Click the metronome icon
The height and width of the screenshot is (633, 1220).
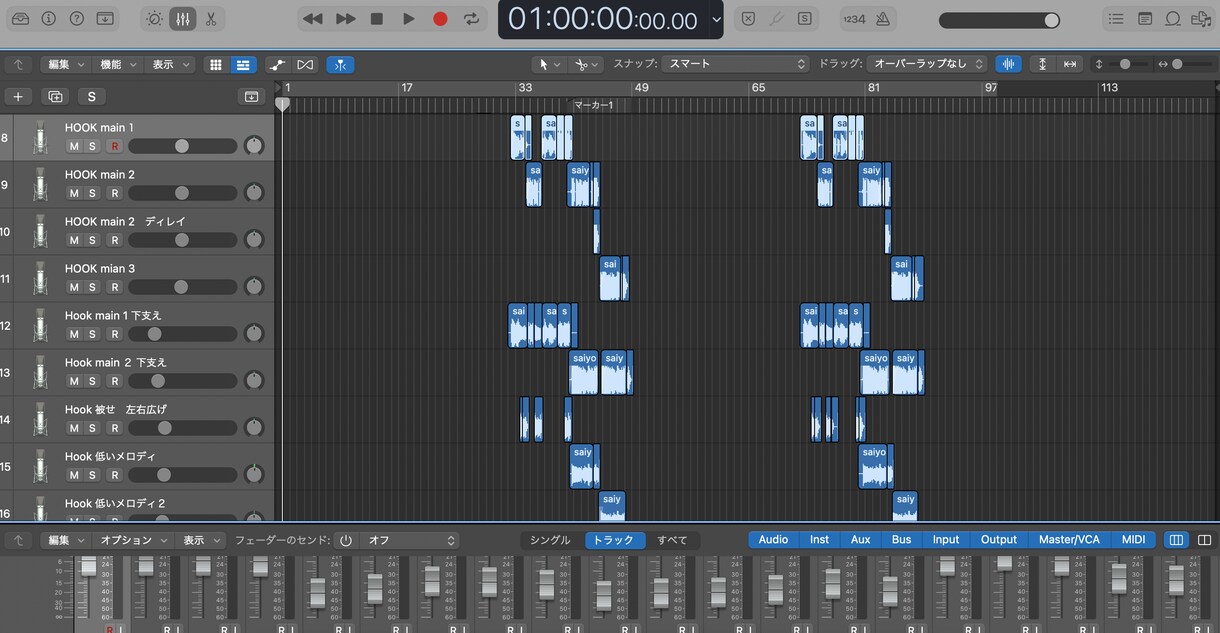883,19
